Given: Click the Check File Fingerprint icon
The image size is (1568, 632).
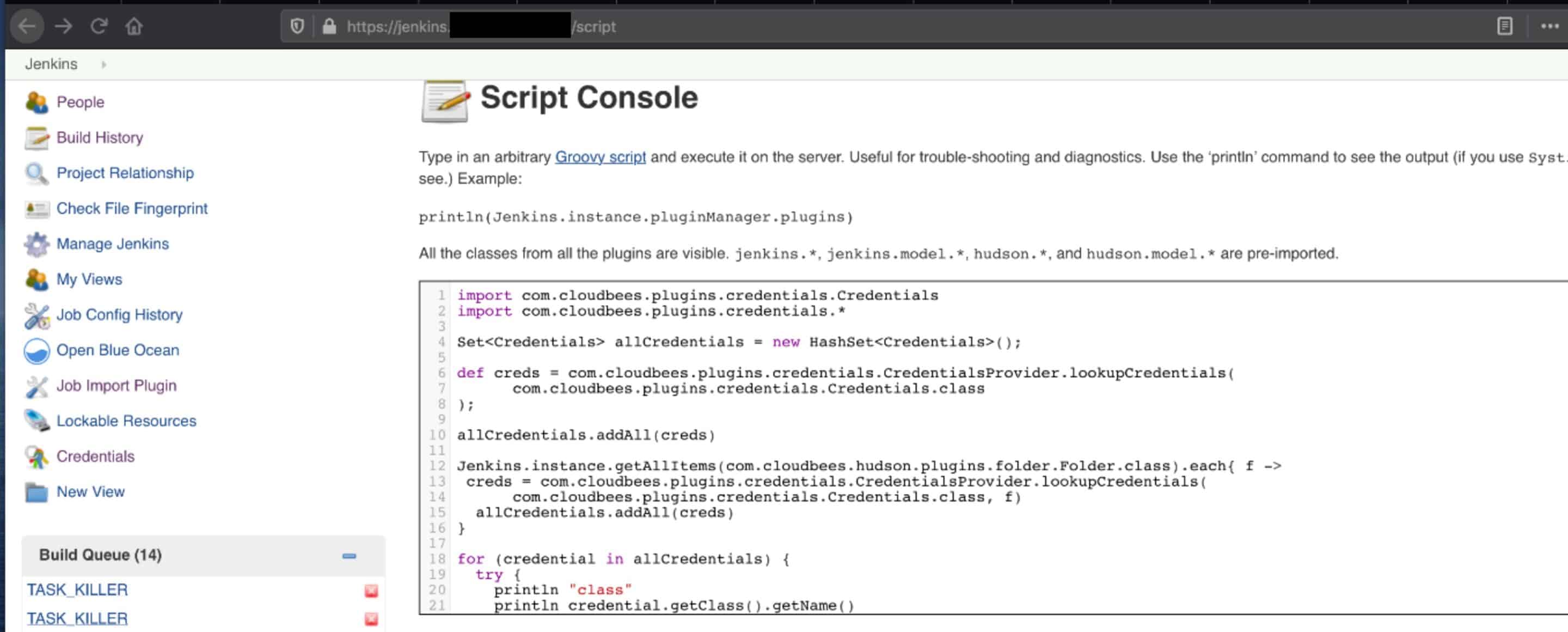Looking at the screenshot, I should [x=36, y=209].
